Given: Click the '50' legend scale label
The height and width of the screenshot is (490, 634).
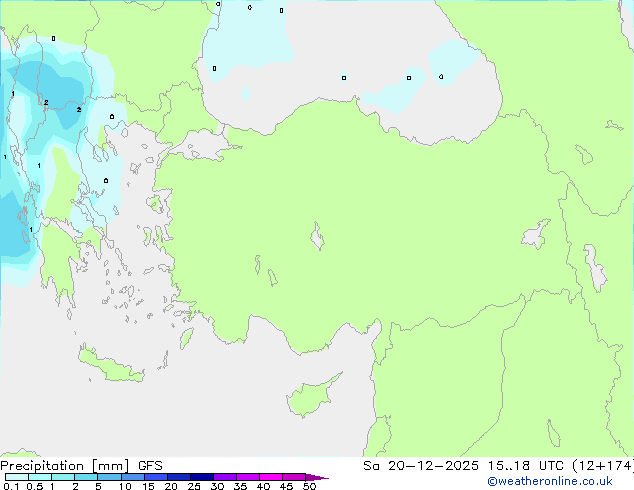Looking at the screenshot, I should 309,486.
